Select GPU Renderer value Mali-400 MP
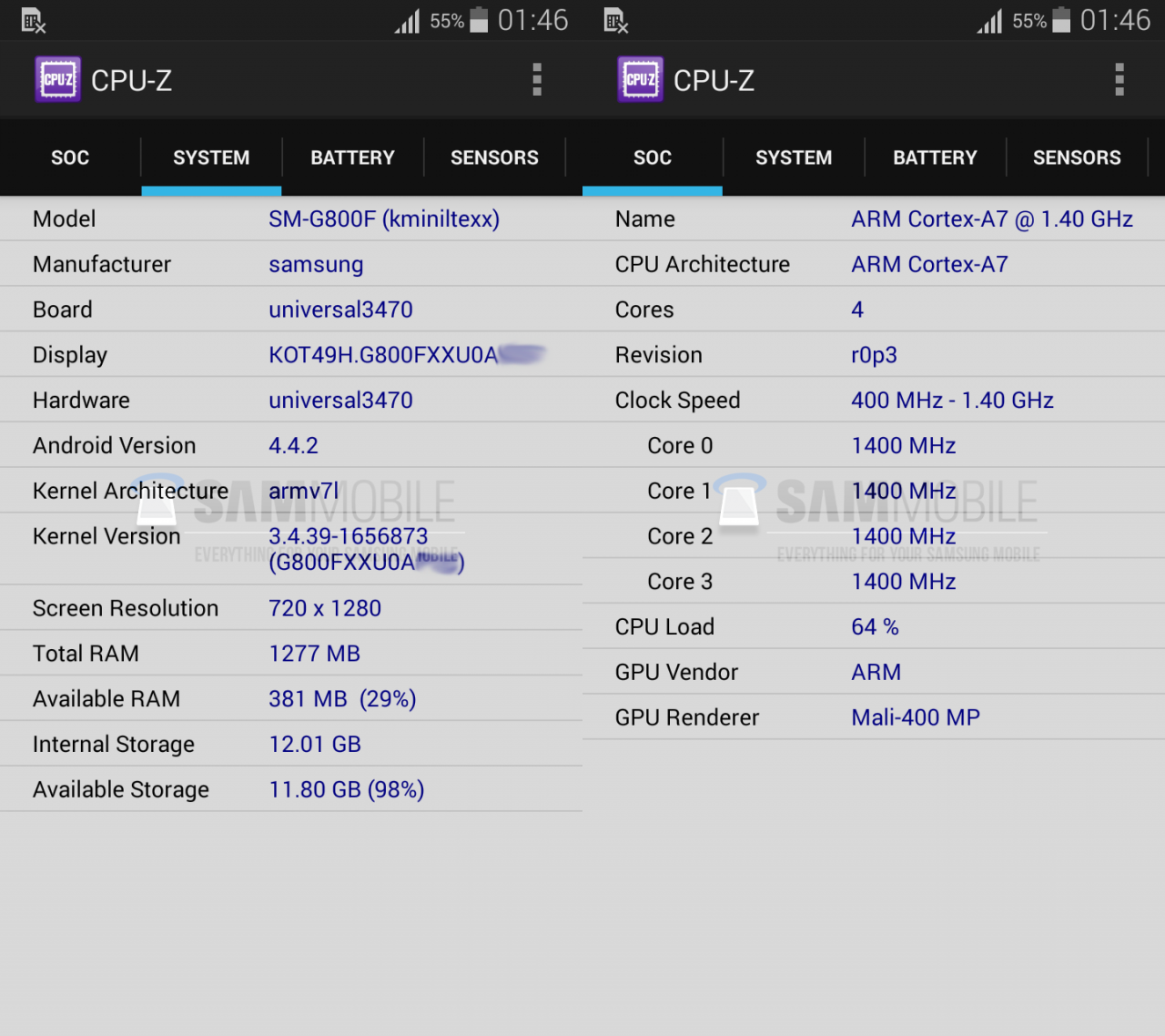Screen dimensions: 1165x1036 (x=916, y=718)
